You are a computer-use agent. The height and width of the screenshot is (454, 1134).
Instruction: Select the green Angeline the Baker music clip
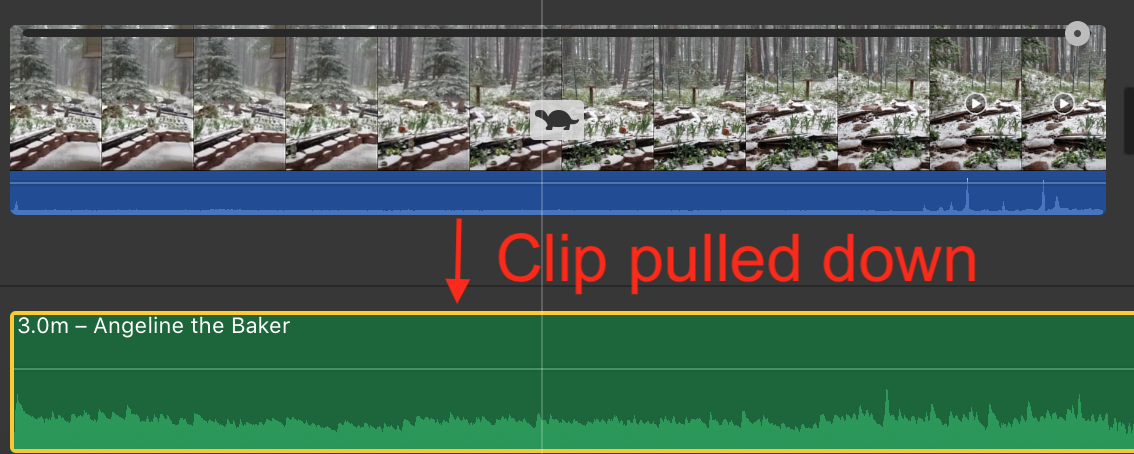pyautogui.click(x=572, y=382)
